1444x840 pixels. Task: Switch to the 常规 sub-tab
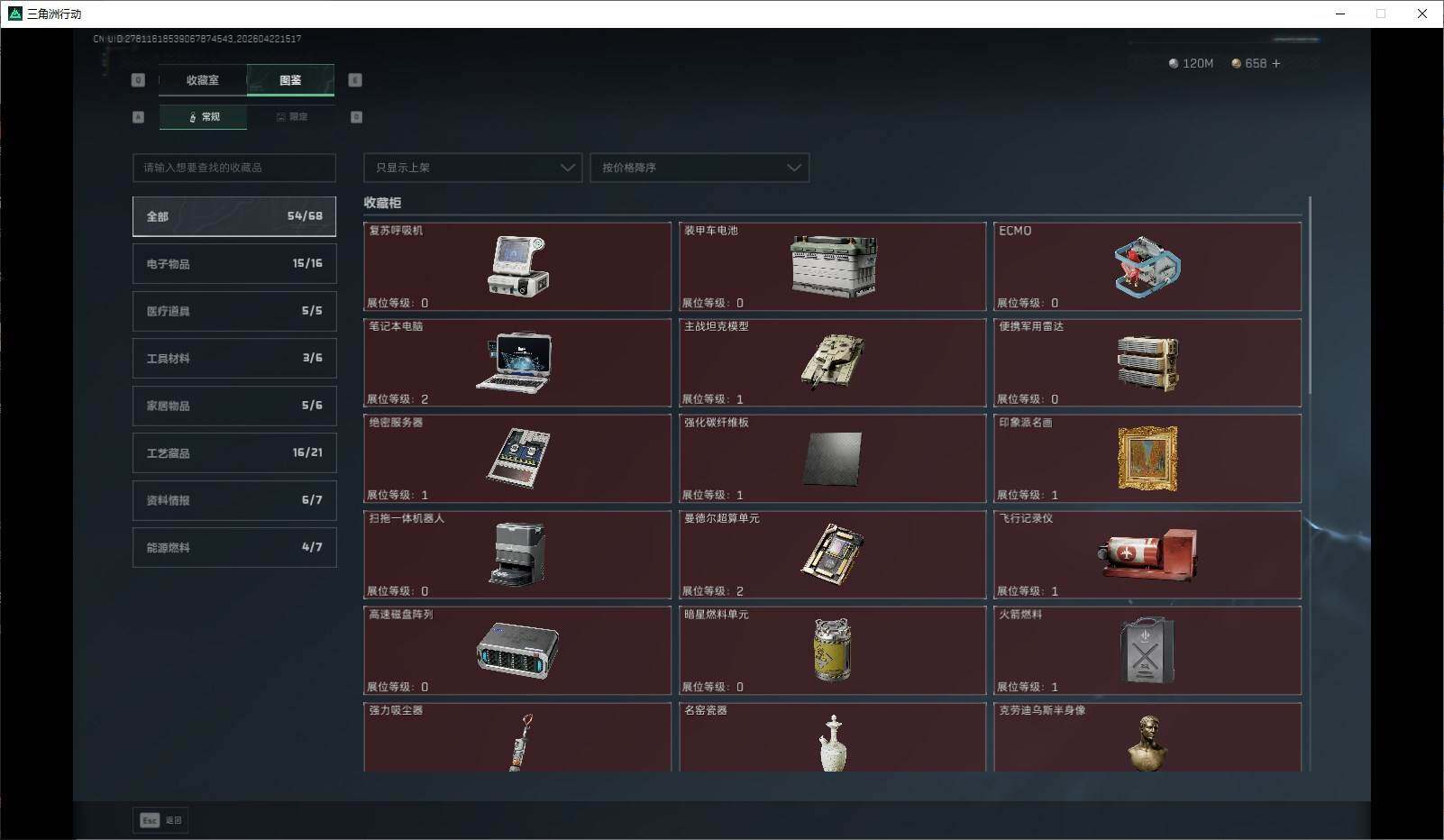click(x=204, y=117)
